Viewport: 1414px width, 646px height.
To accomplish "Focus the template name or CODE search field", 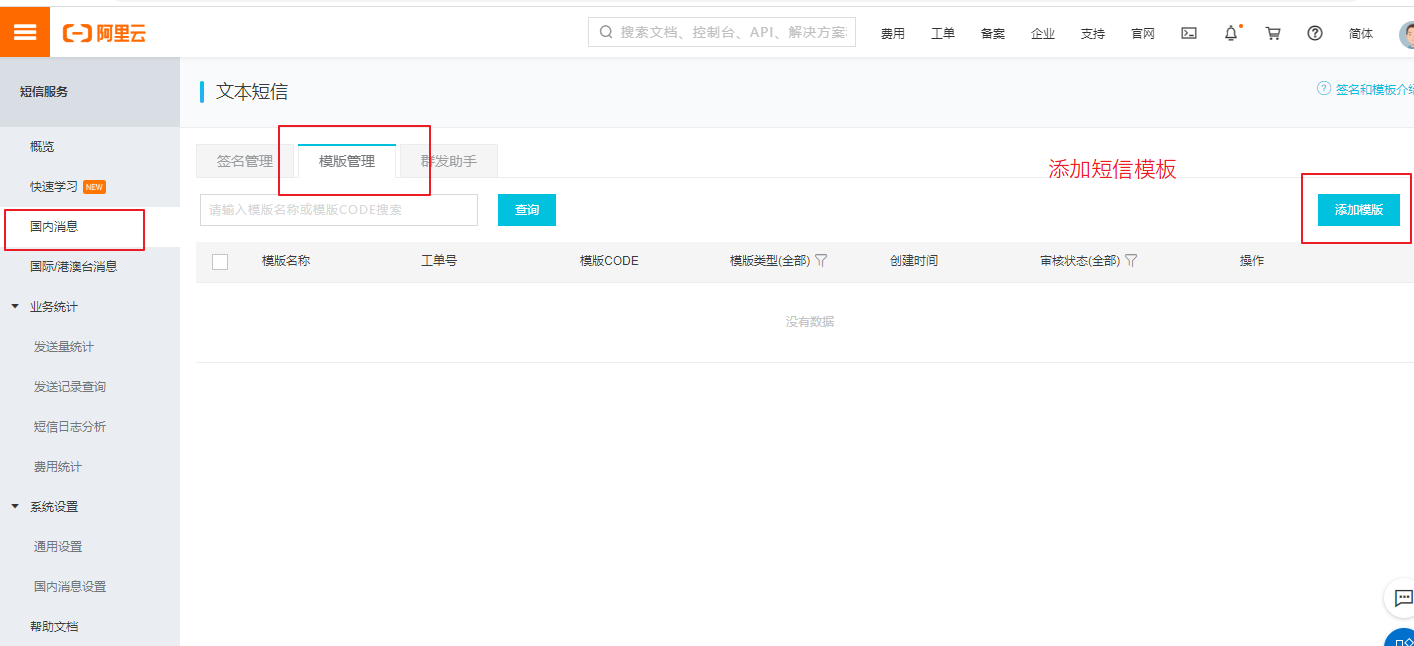I will click(339, 210).
